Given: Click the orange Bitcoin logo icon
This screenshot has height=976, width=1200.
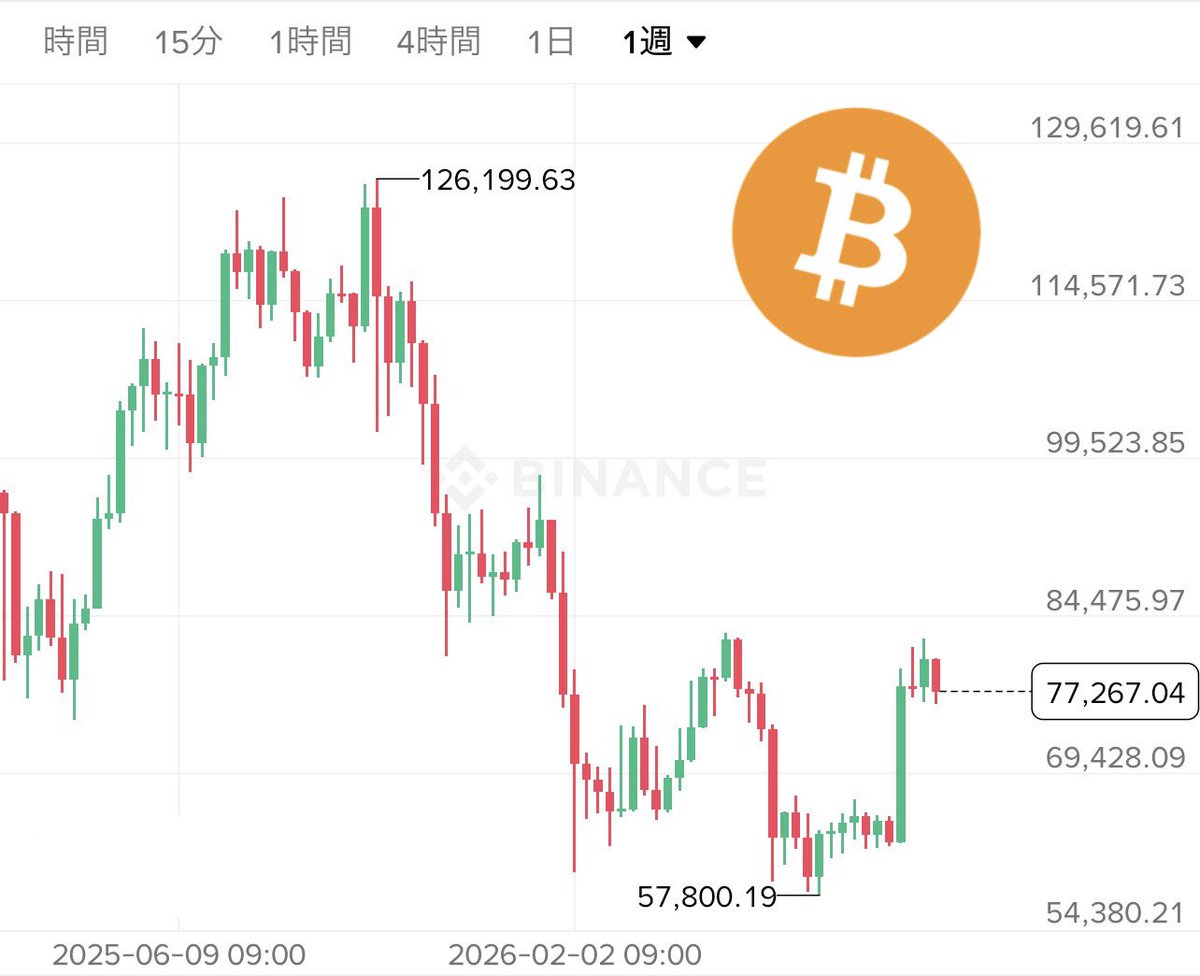Looking at the screenshot, I should point(856,231).
